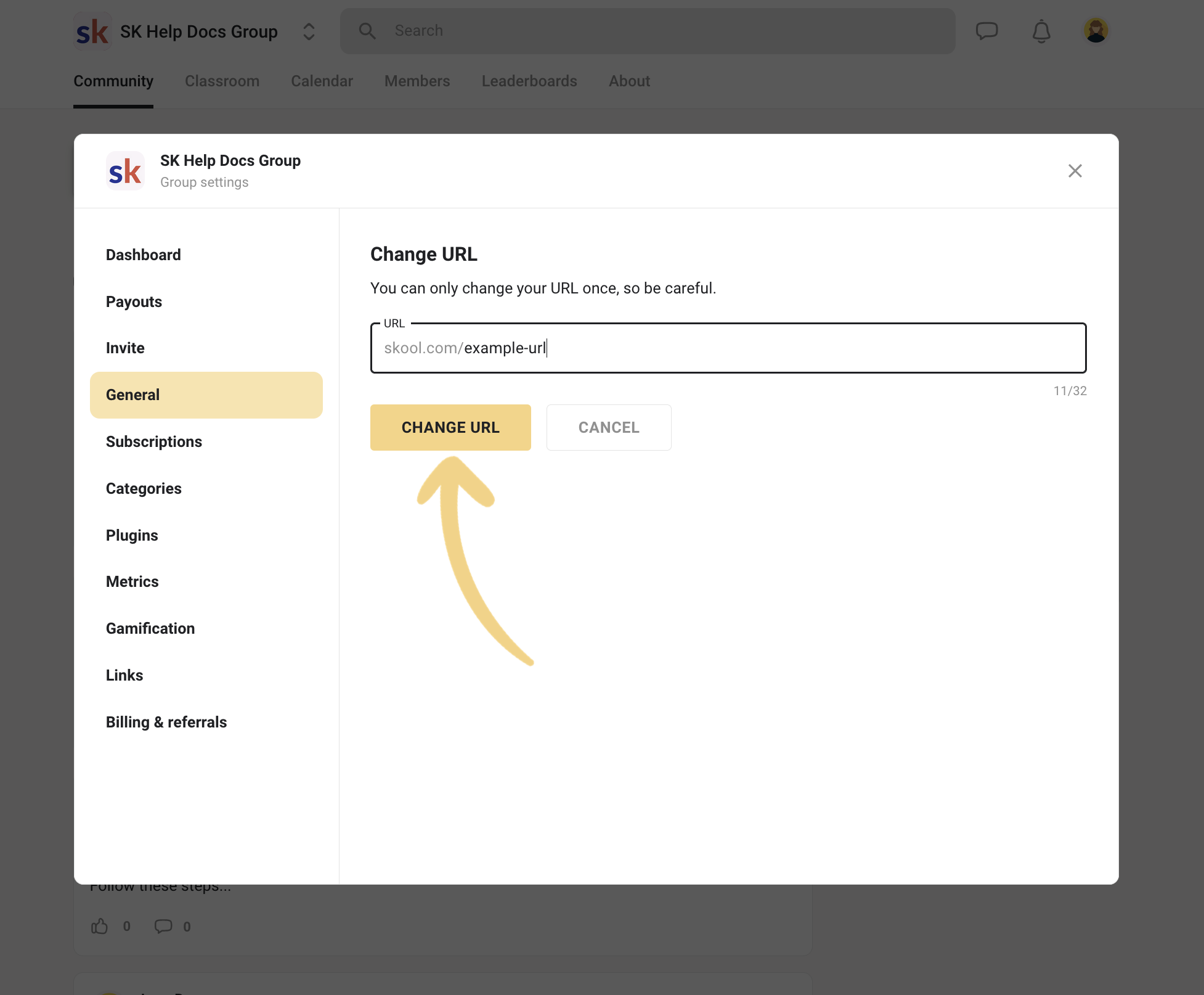This screenshot has width=1204, height=995.
Task: Open Payouts settings
Action: (134, 301)
